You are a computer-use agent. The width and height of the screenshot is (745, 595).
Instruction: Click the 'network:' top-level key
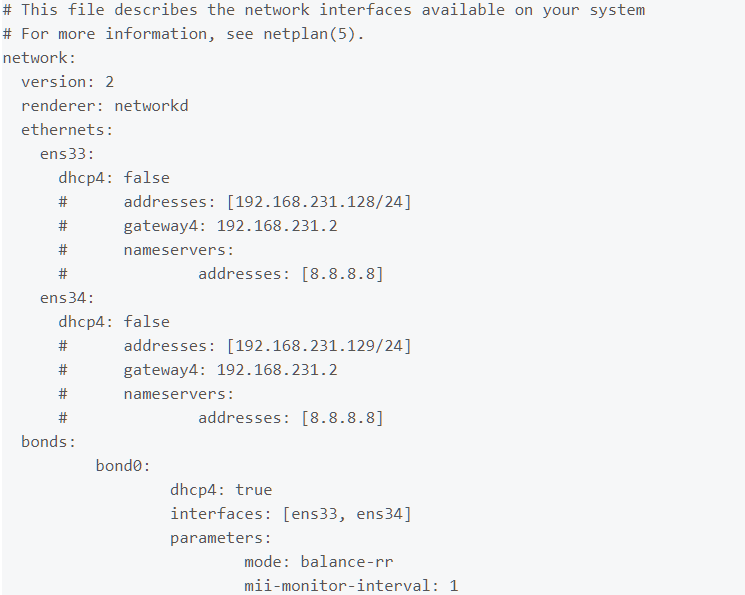39,58
